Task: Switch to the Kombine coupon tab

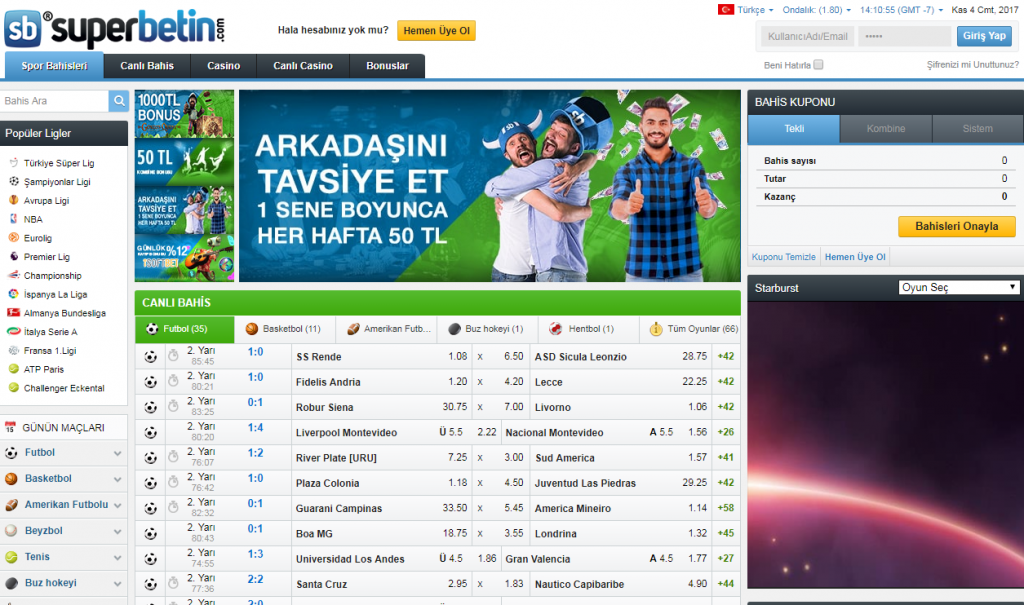Action: point(886,129)
